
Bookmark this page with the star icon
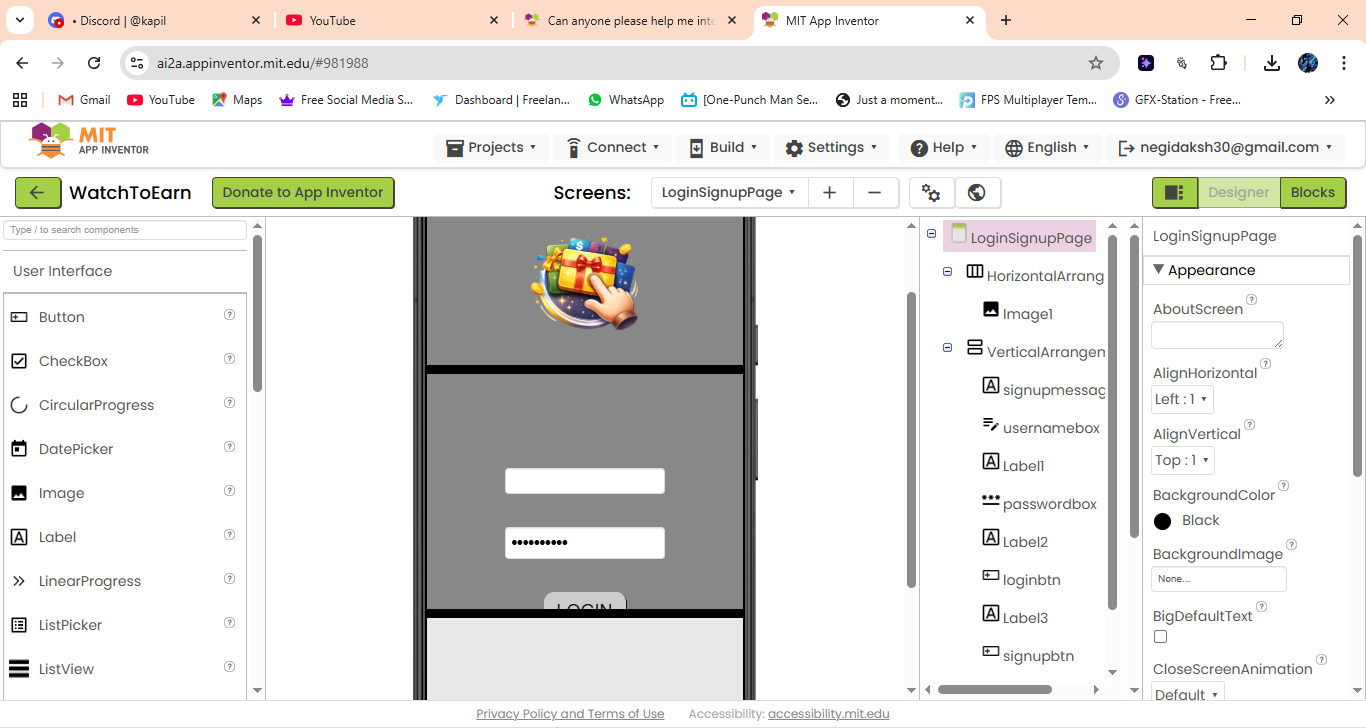click(x=1096, y=63)
